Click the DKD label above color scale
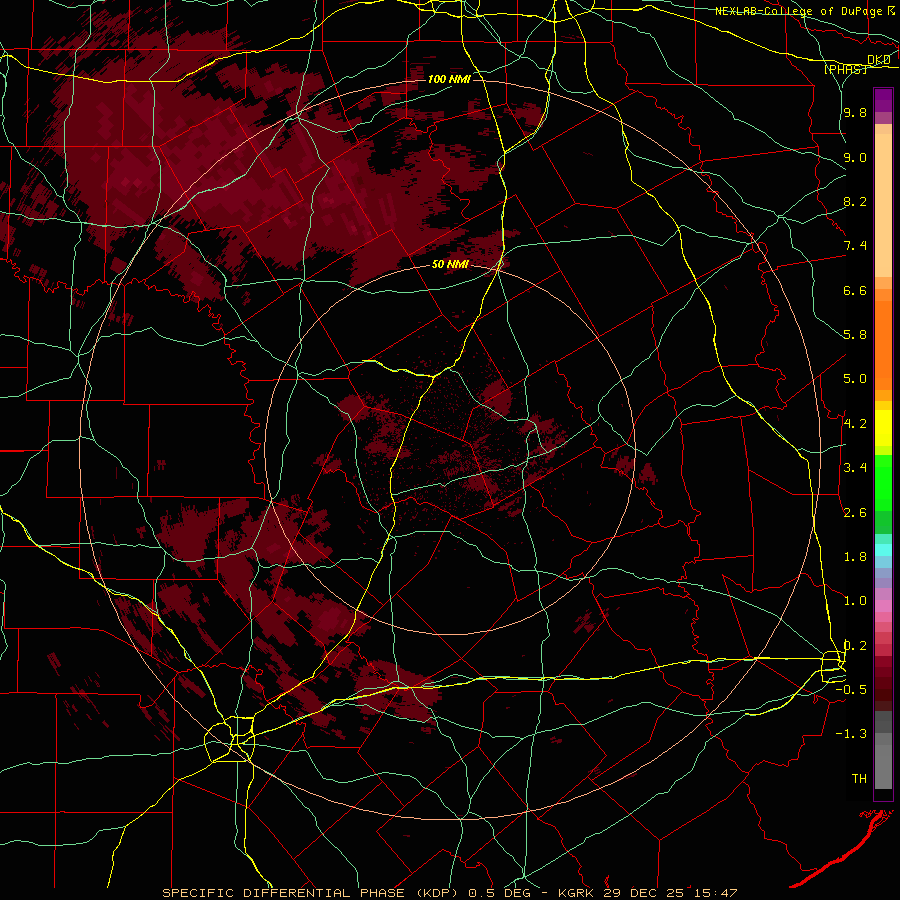 (879, 60)
